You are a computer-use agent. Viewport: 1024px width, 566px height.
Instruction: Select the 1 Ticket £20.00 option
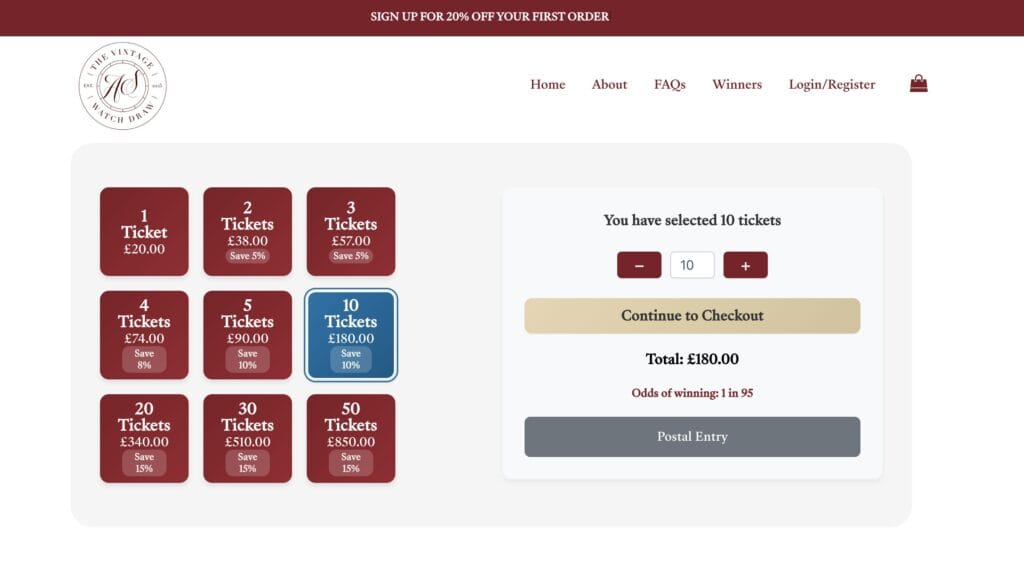tap(144, 231)
